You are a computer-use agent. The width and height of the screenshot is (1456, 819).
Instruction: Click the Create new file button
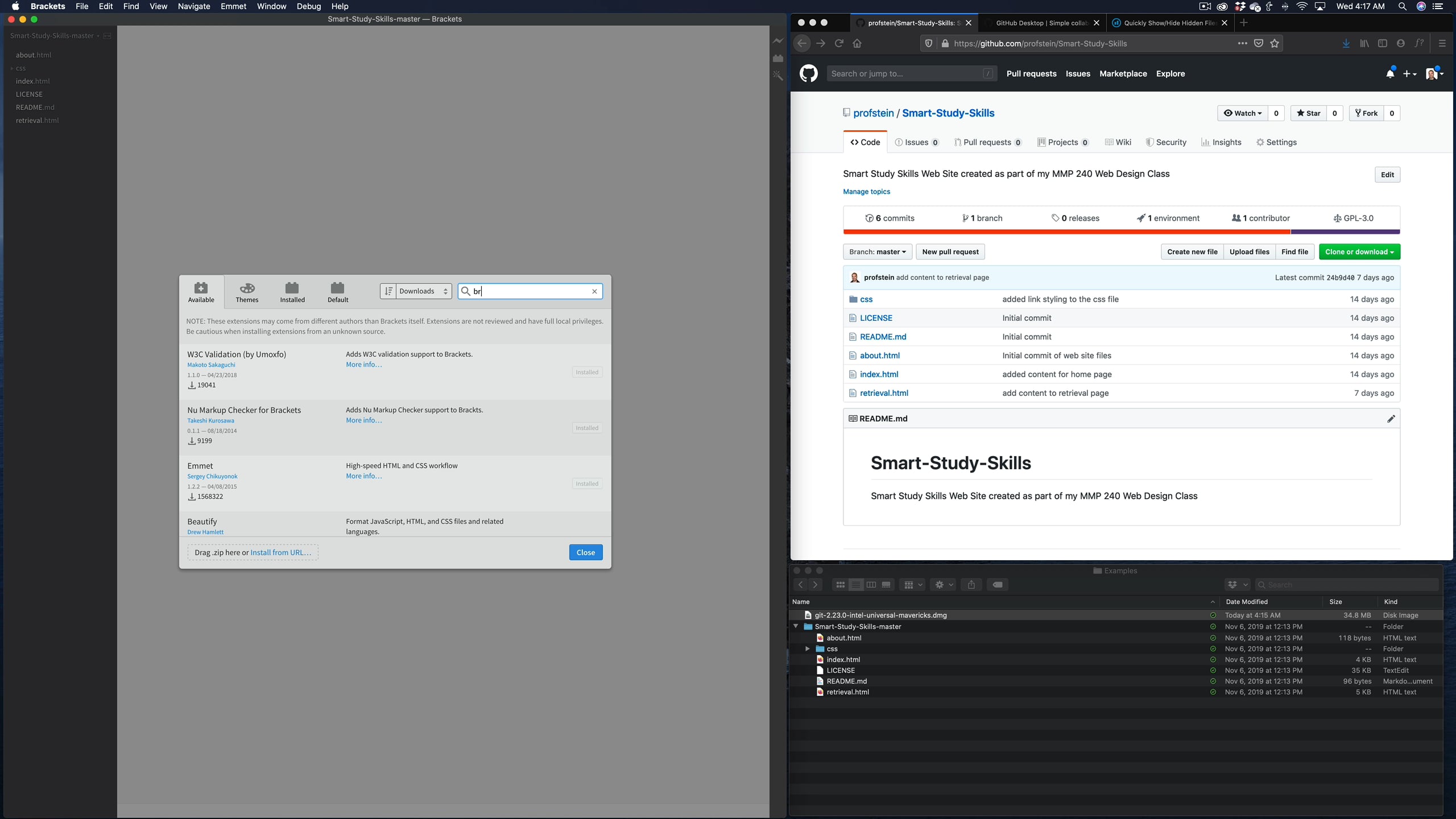(1192, 251)
